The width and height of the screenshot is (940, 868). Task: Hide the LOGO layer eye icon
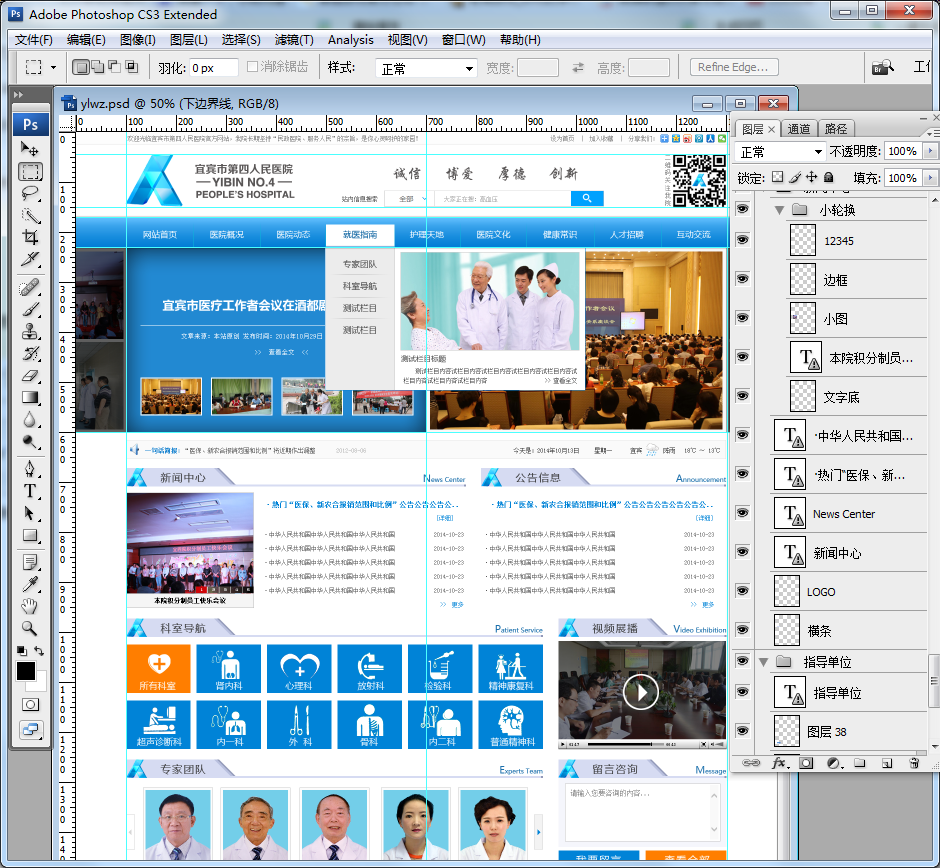(743, 590)
